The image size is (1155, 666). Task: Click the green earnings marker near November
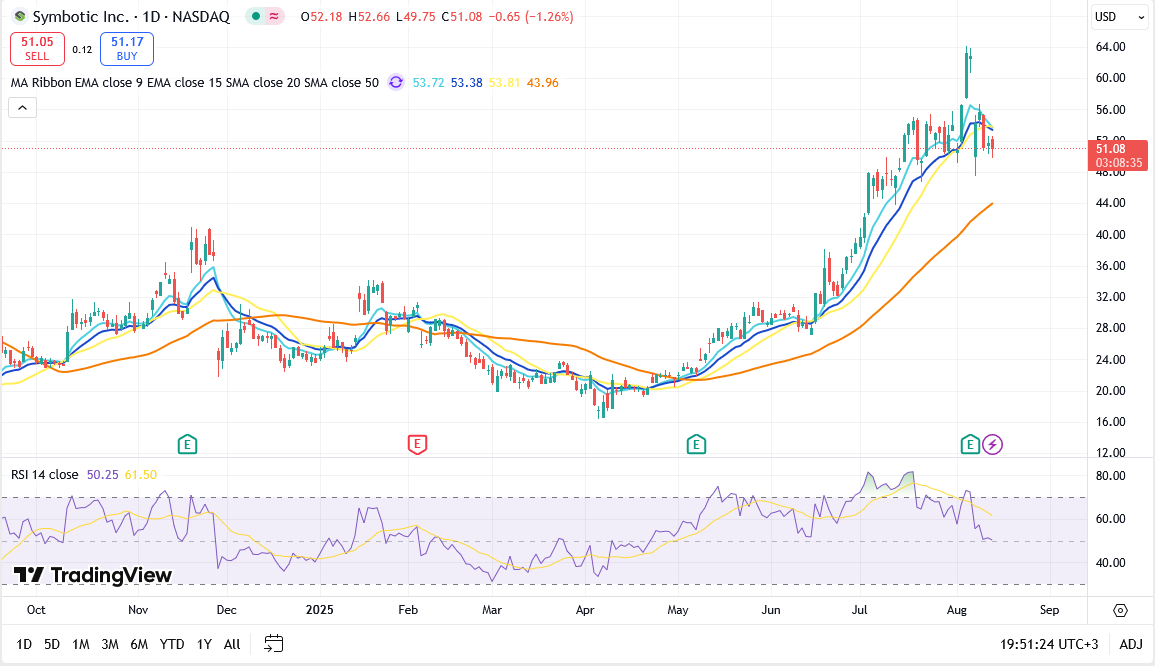pyautogui.click(x=186, y=443)
